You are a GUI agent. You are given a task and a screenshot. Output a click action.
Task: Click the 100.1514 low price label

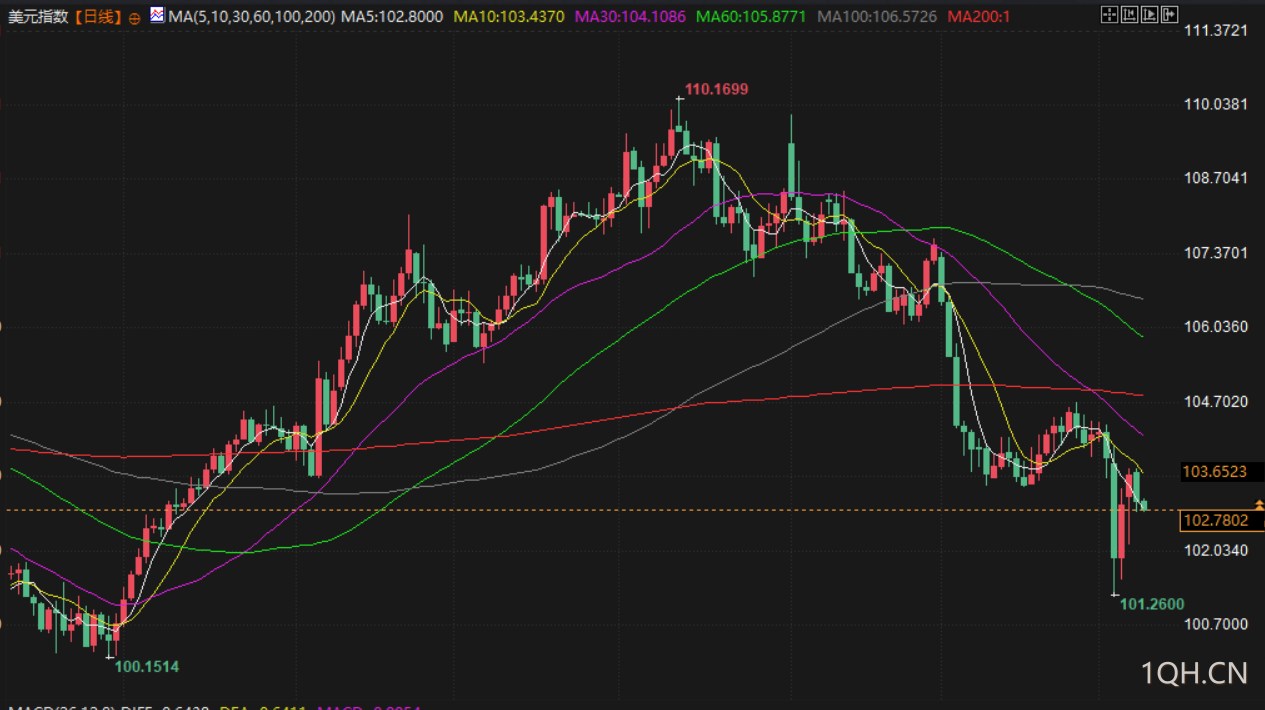point(147,666)
